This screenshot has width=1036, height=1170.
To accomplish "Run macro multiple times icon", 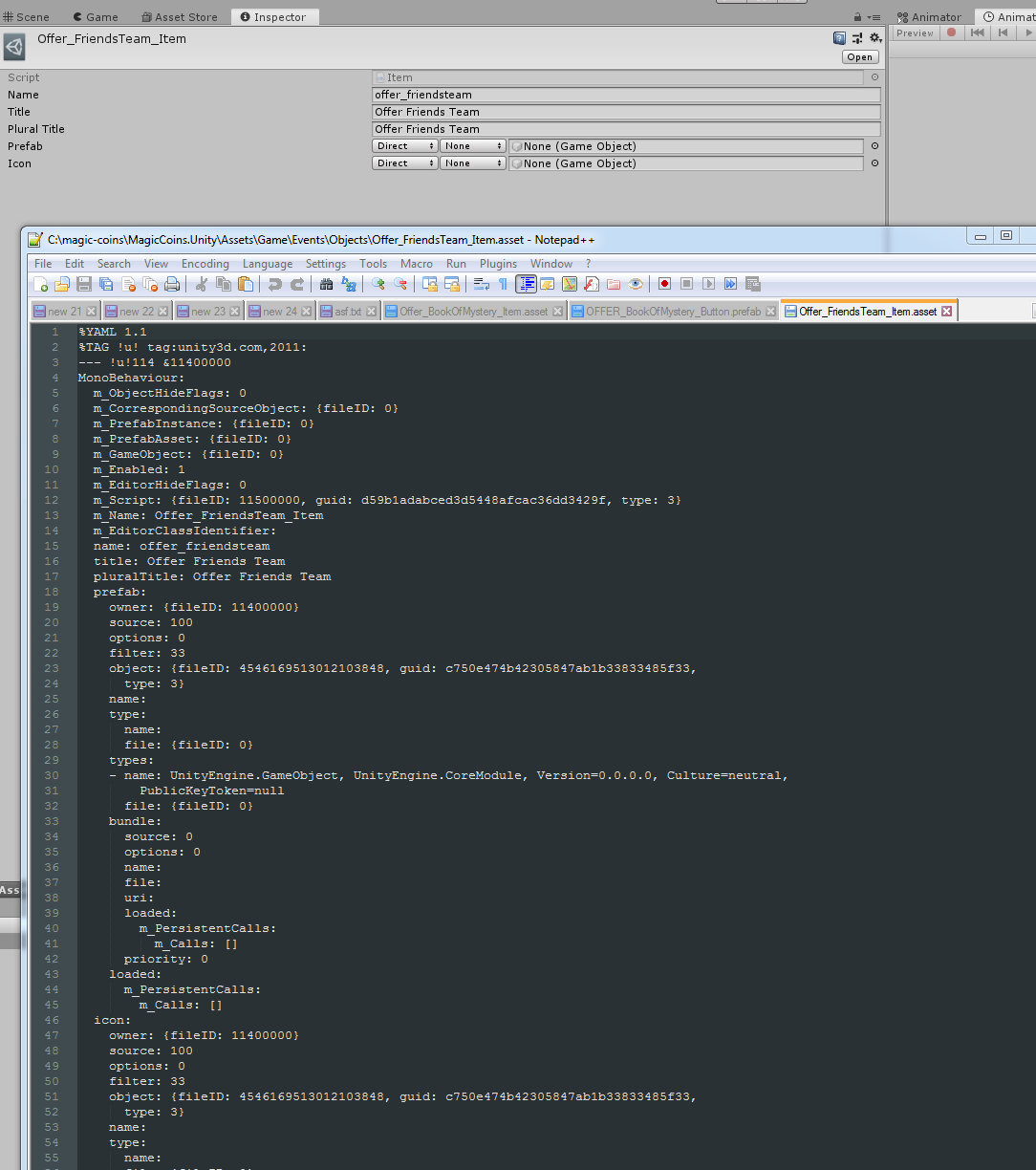I will pyautogui.click(x=730, y=284).
